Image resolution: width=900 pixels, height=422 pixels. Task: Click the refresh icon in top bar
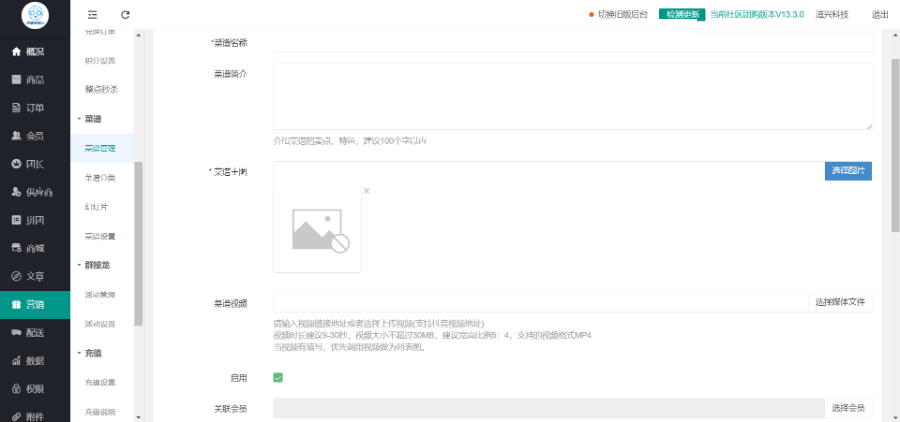click(x=125, y=15)
